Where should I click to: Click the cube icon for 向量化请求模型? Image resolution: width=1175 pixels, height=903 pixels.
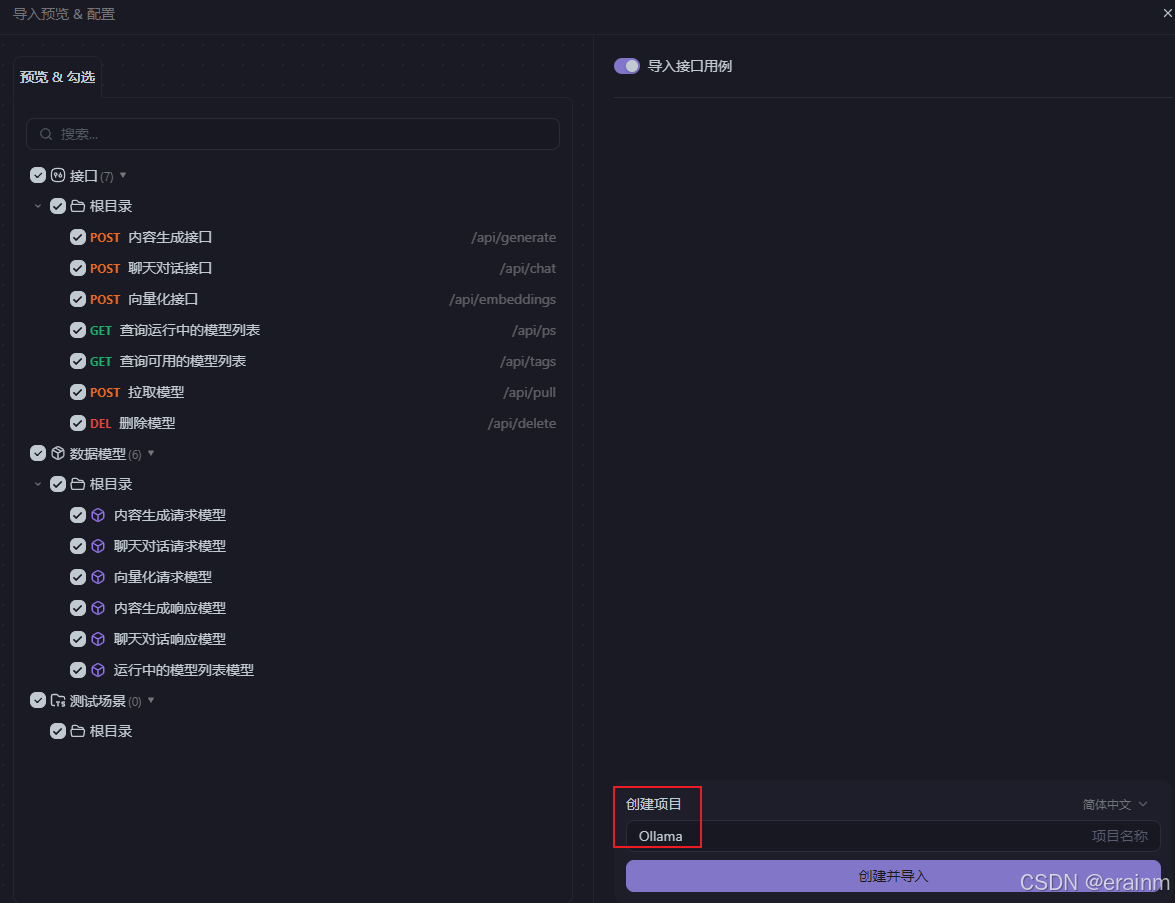98,577
